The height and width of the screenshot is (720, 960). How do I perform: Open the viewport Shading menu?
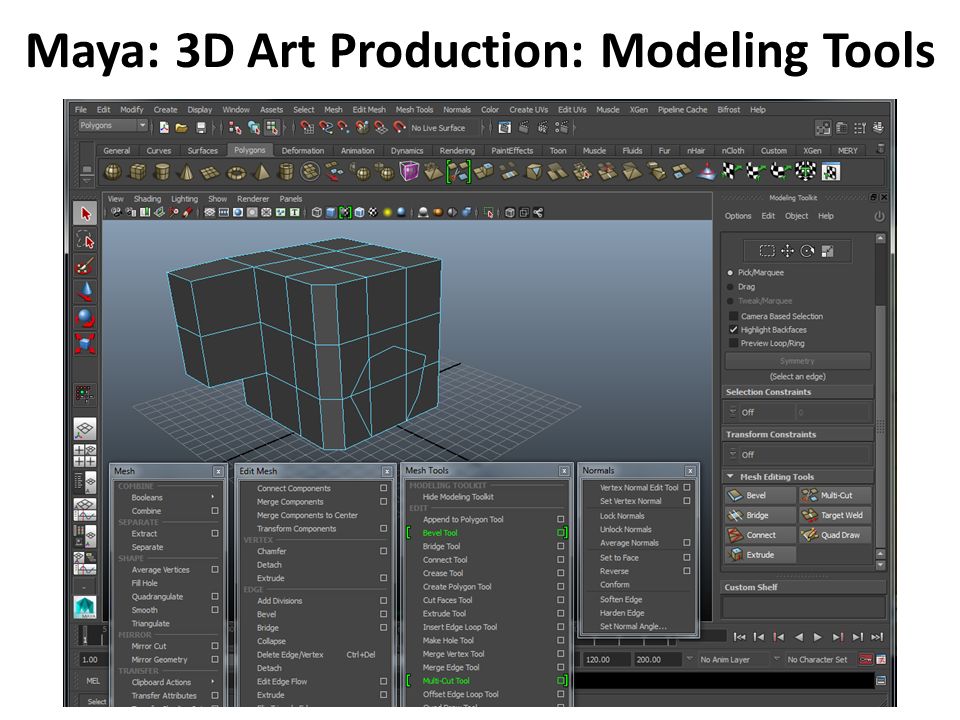[148, 198]
